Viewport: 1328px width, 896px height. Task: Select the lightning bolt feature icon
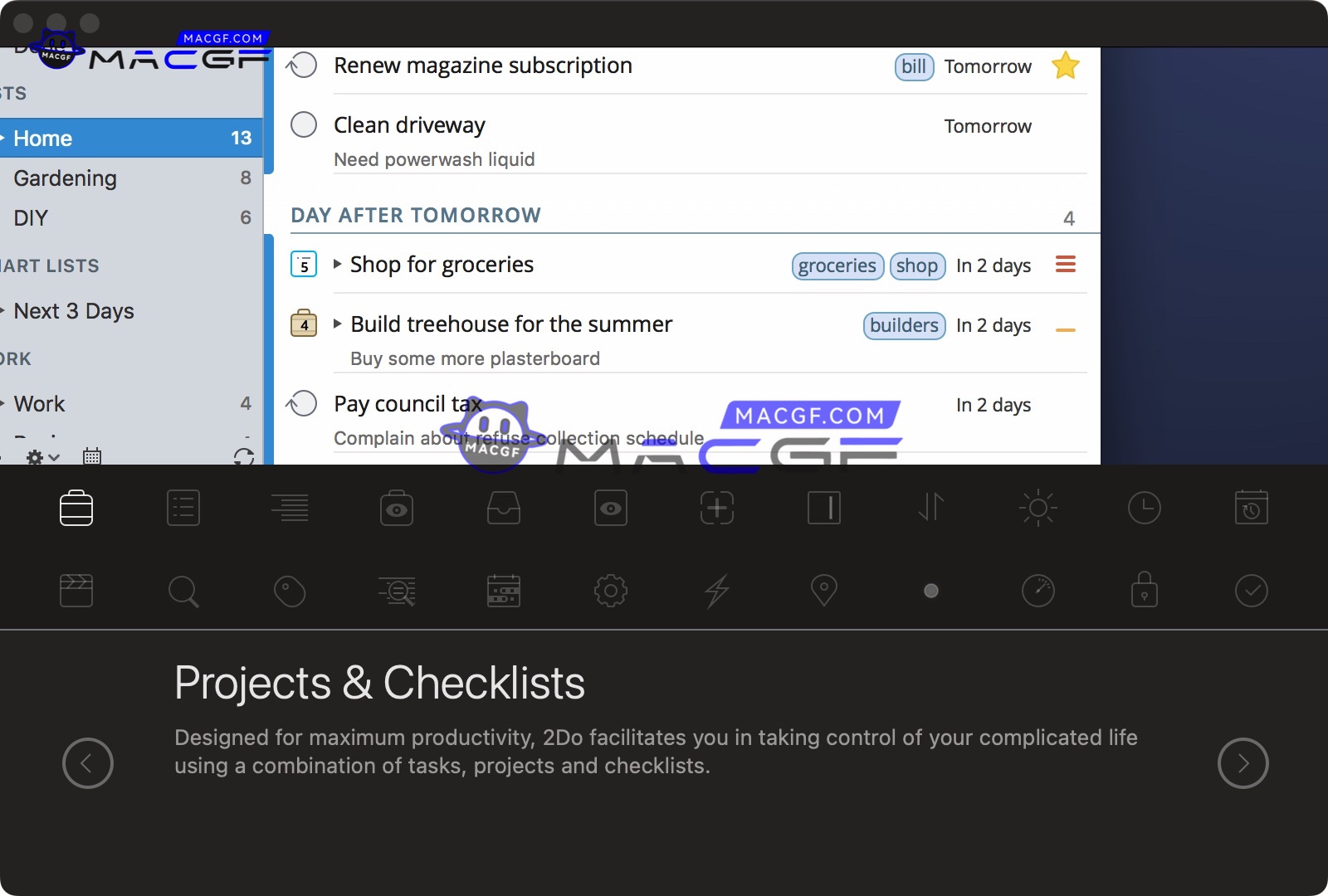coord(717,592)
